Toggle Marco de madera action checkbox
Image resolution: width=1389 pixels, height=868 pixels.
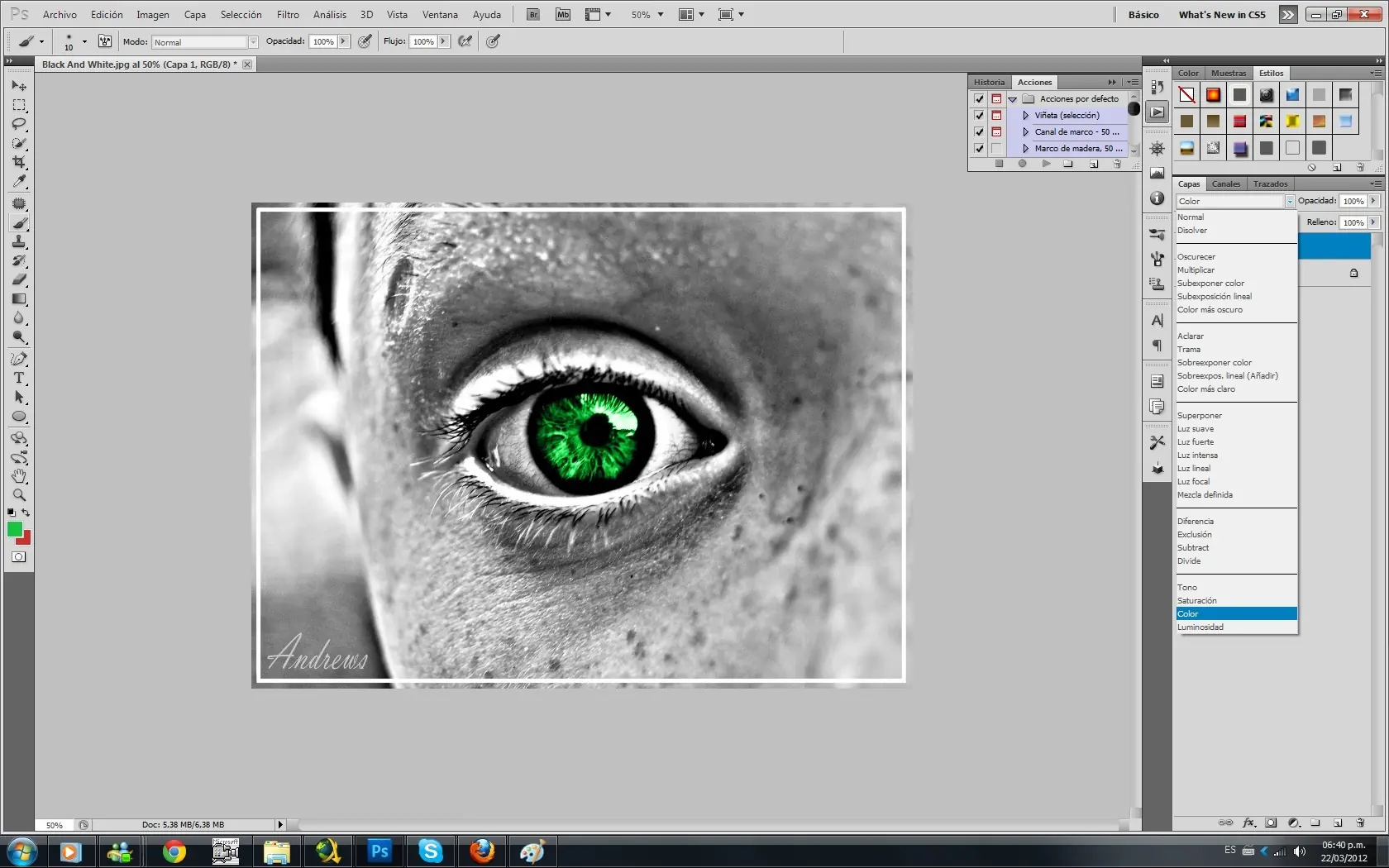pyautogui.click(x=979, y=149)
